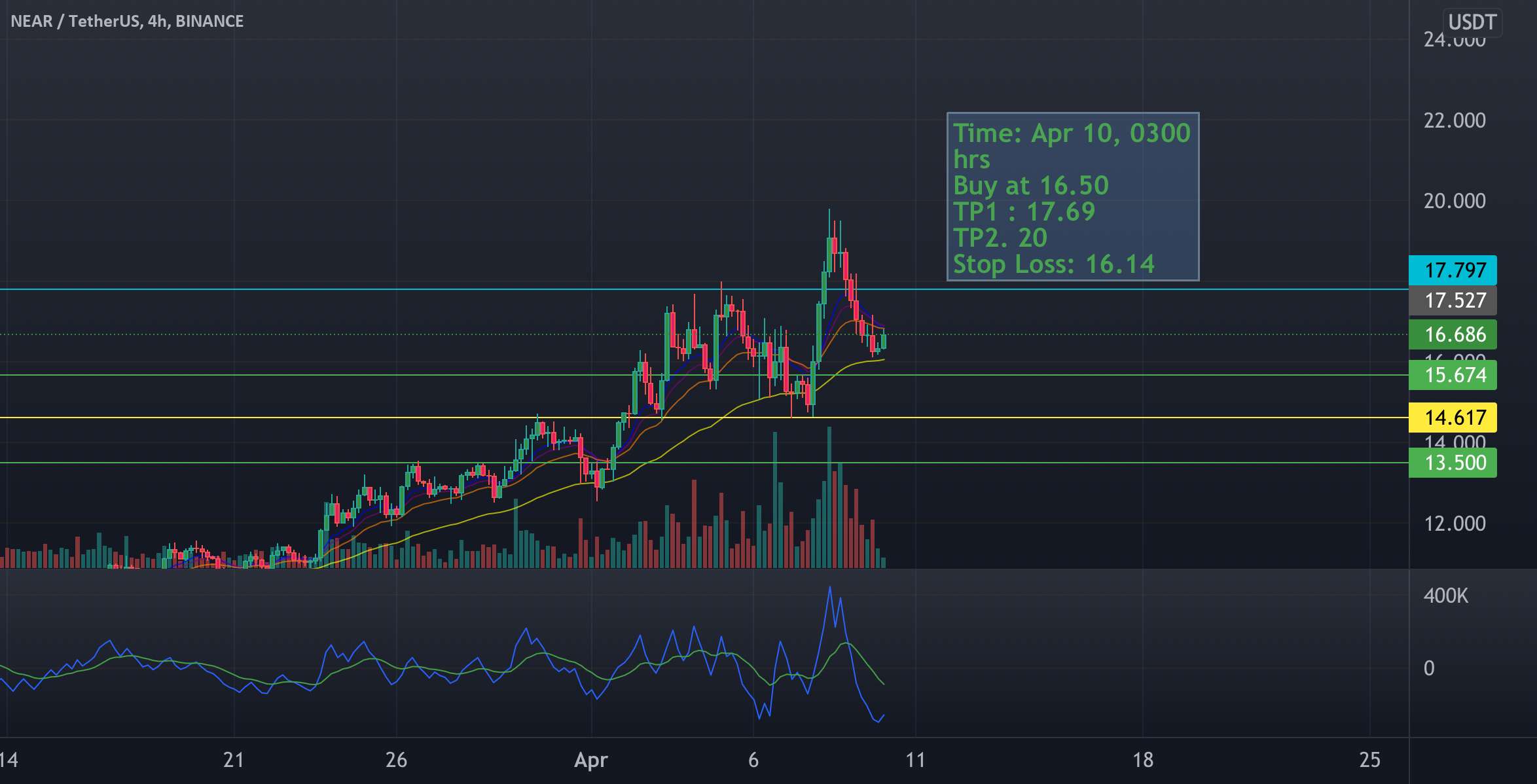
Task: Click the 26 date label on time axis
Action: [x=396, y=760]
